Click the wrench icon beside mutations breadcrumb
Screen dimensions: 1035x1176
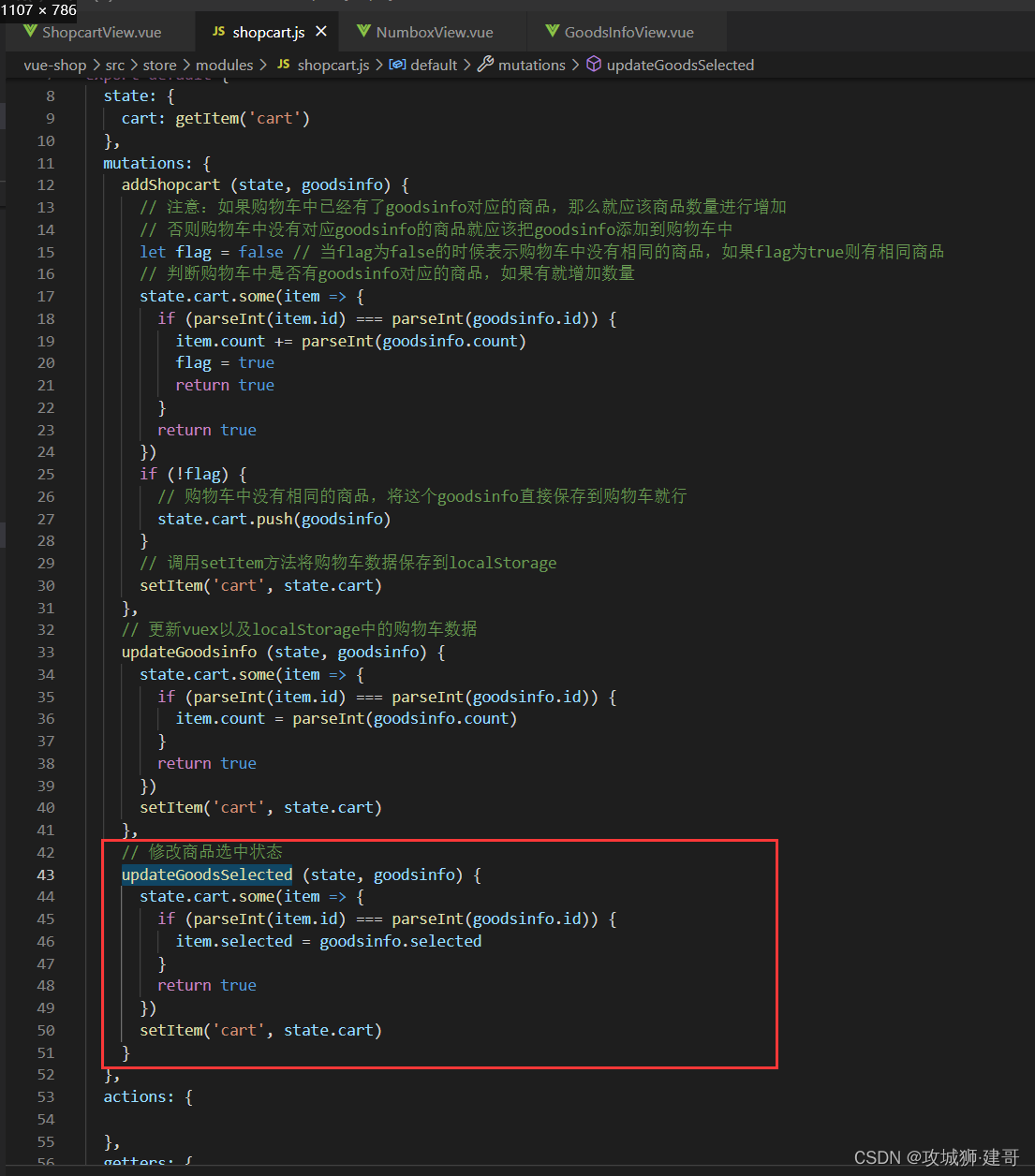click(x=485, y=64)
